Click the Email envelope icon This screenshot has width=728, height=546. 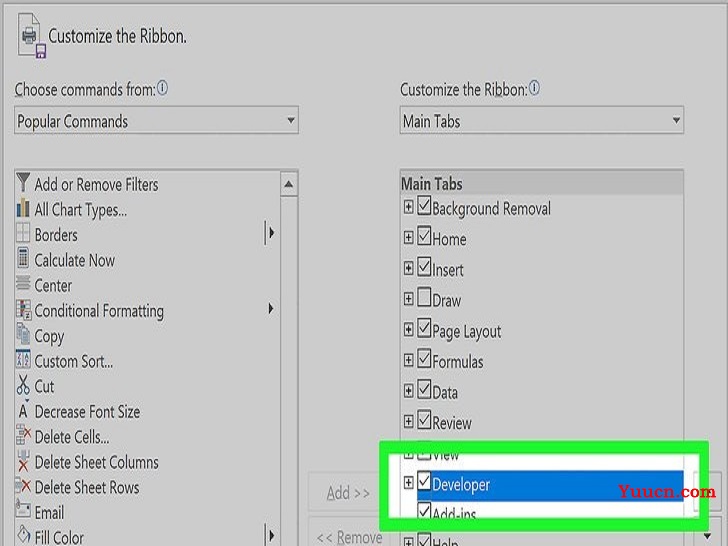23,510
